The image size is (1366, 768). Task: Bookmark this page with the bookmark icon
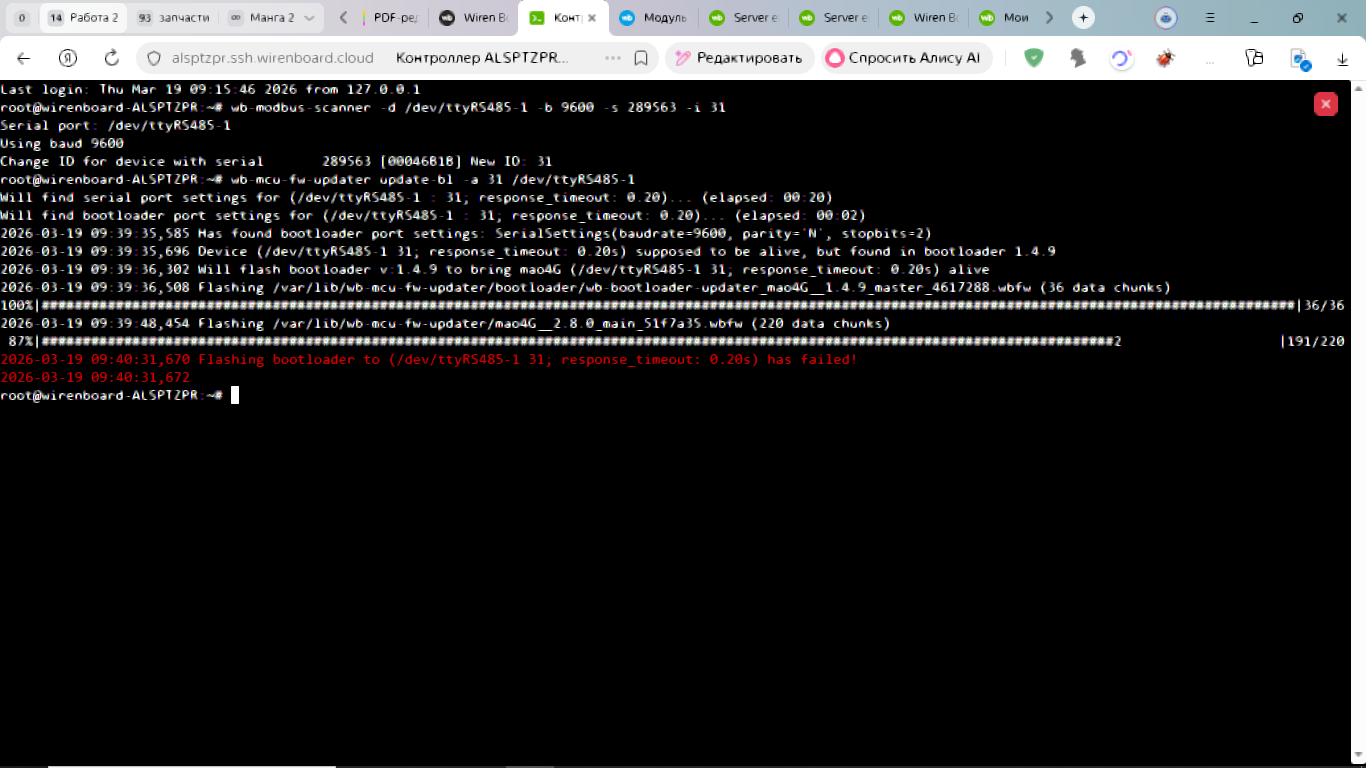pyautogui.click(x=641, y=58)
